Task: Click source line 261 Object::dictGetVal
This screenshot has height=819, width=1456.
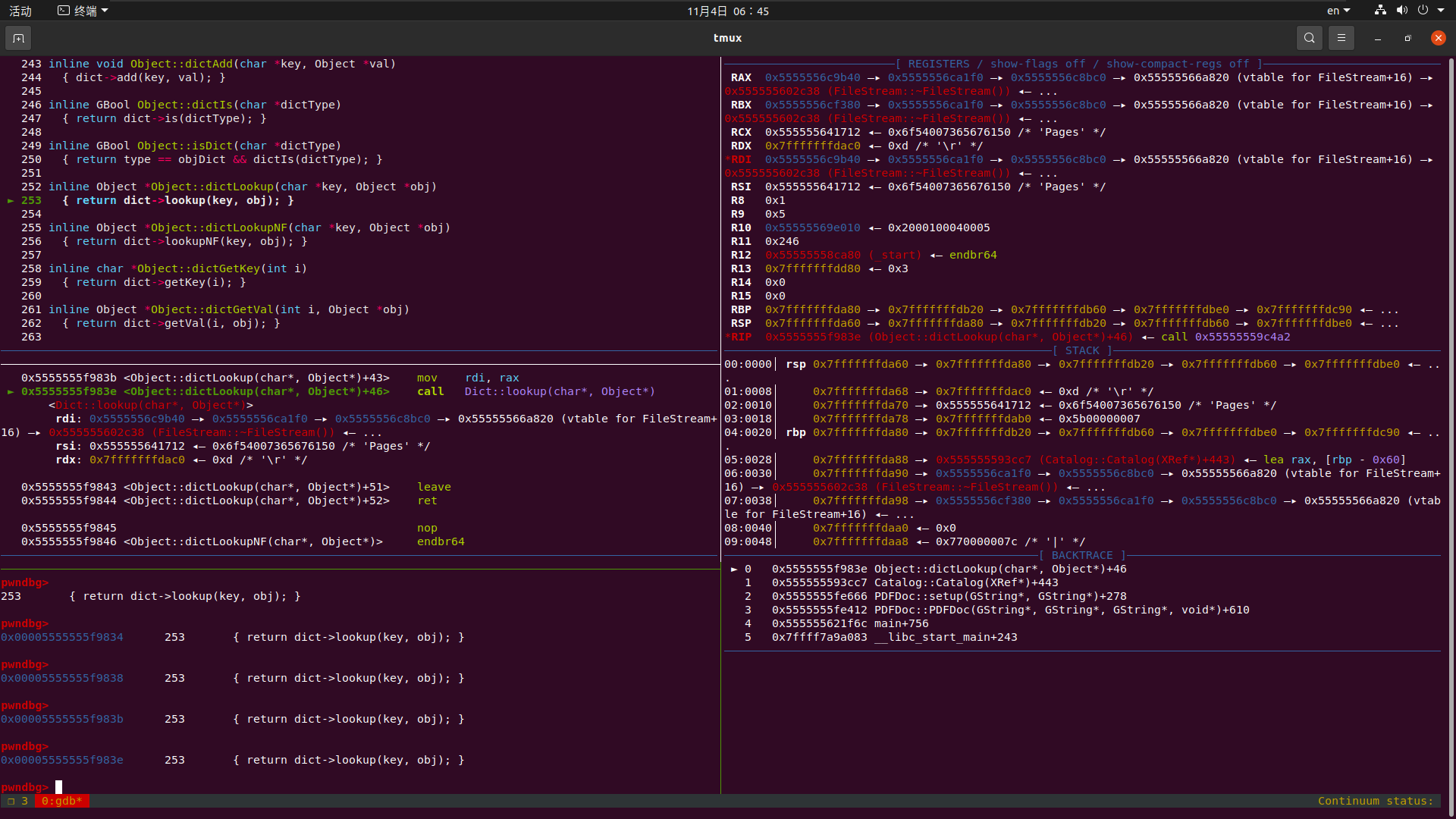Action: pyautogui.click(x=229, y=309)
